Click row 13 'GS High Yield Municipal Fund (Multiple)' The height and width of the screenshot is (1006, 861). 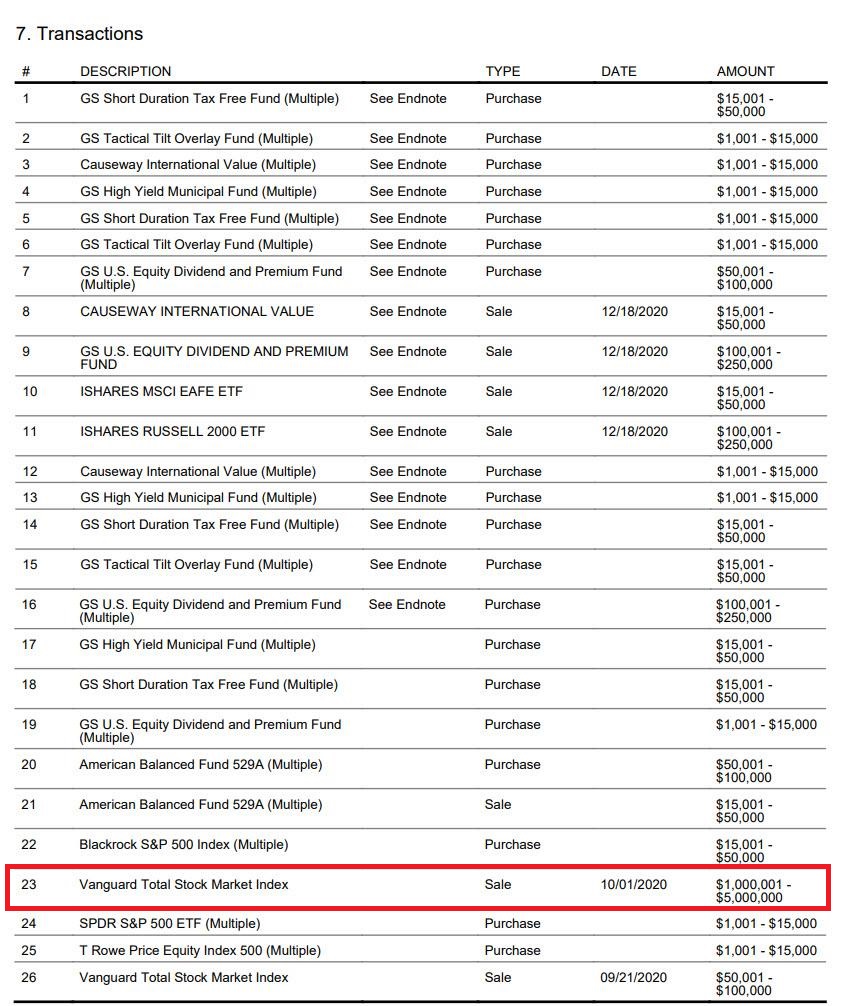point(198,497)
